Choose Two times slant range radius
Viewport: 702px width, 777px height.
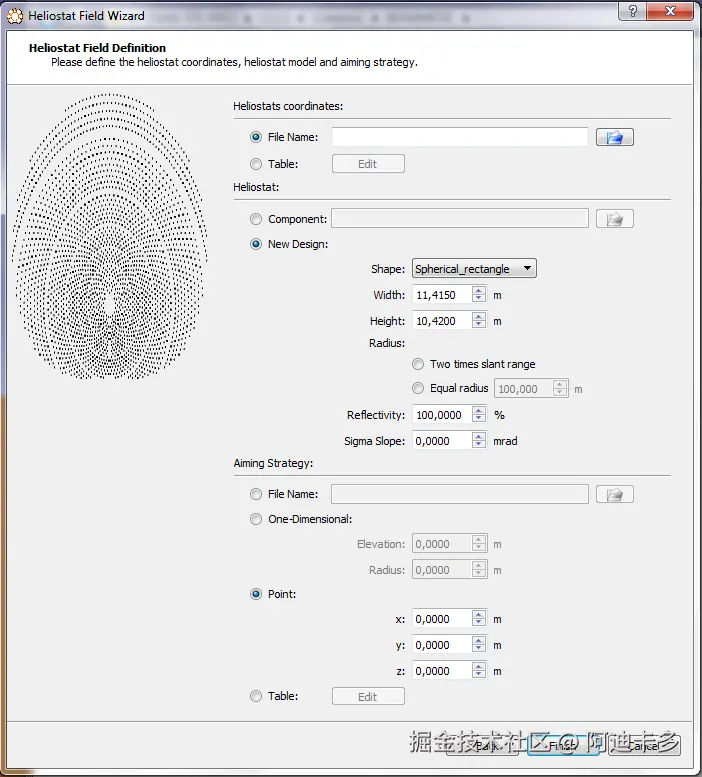(x=418, y=364)
